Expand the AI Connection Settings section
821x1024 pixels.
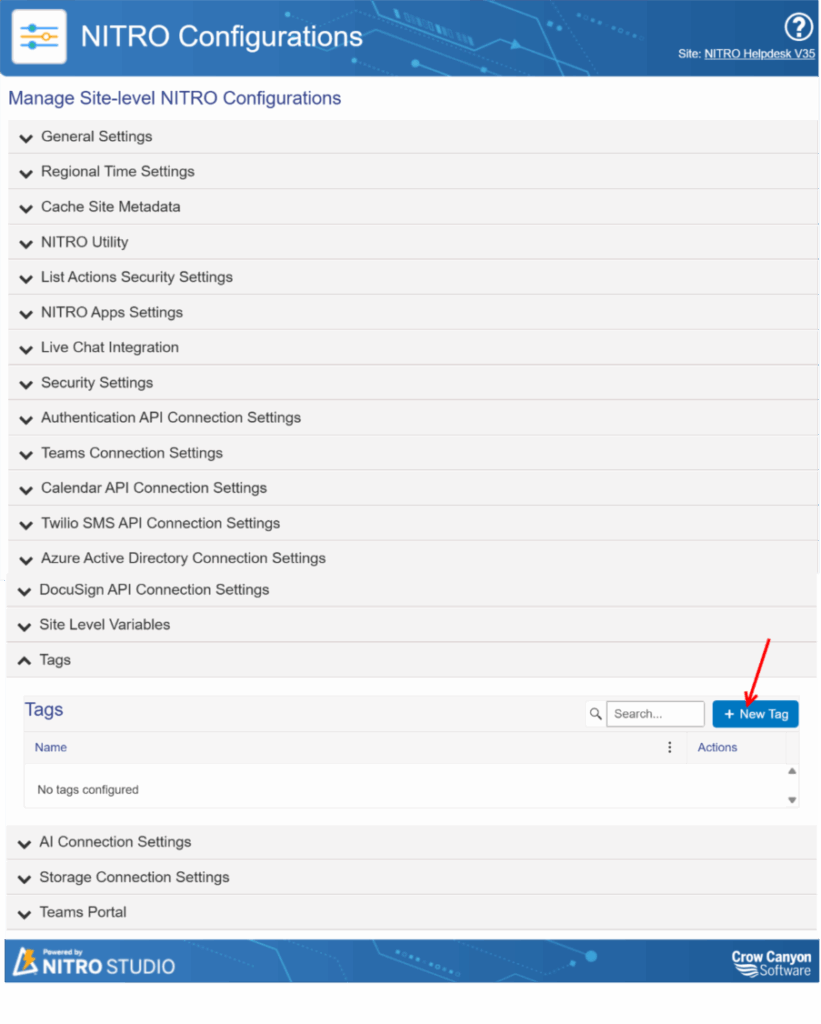click(x=114, y=842)
